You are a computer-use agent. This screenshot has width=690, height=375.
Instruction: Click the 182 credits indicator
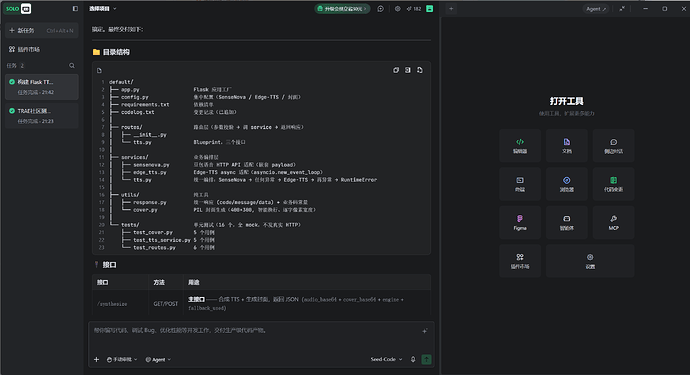click(414, 9)
